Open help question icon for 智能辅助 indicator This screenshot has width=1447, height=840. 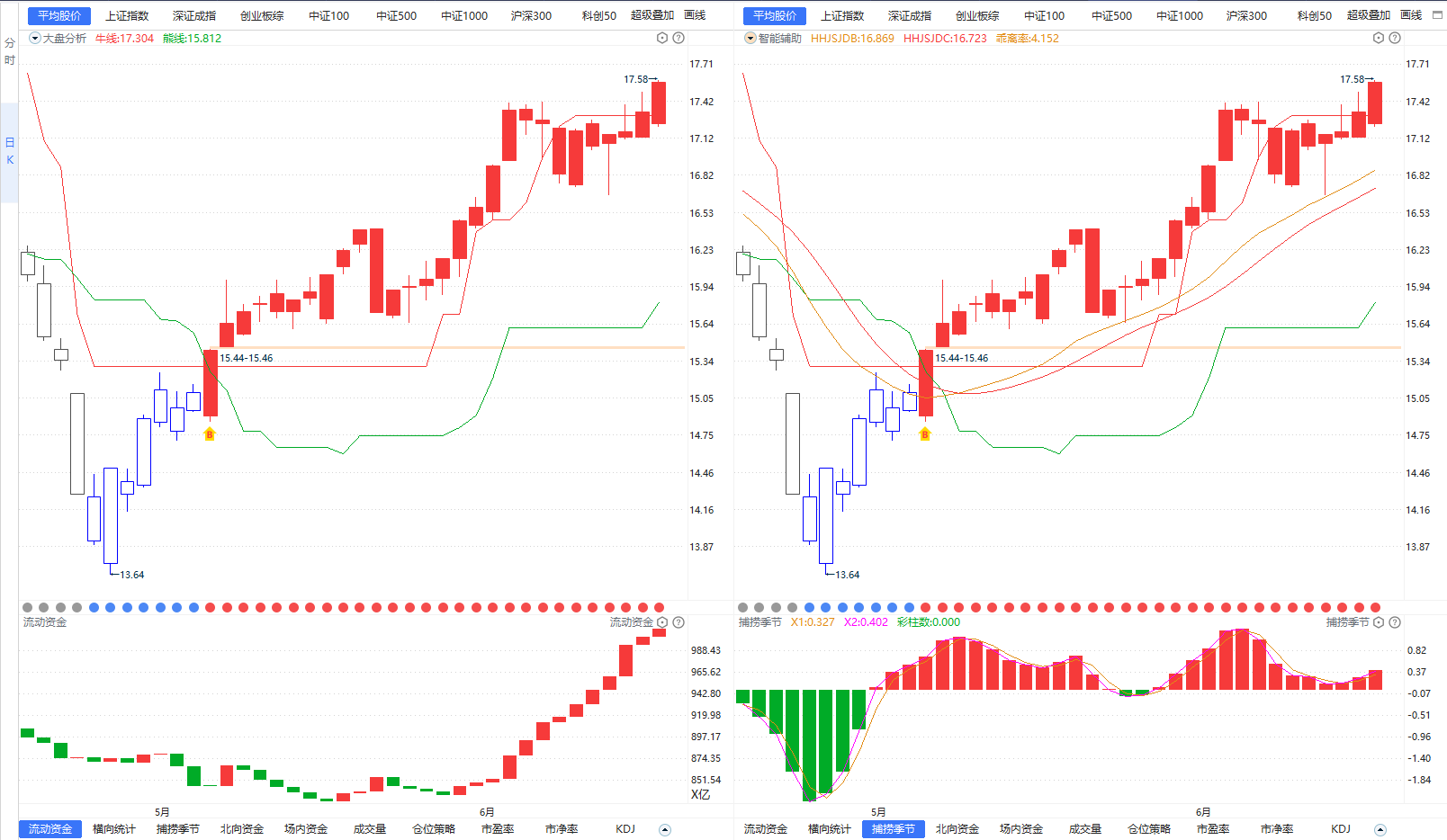point(1395,38)
